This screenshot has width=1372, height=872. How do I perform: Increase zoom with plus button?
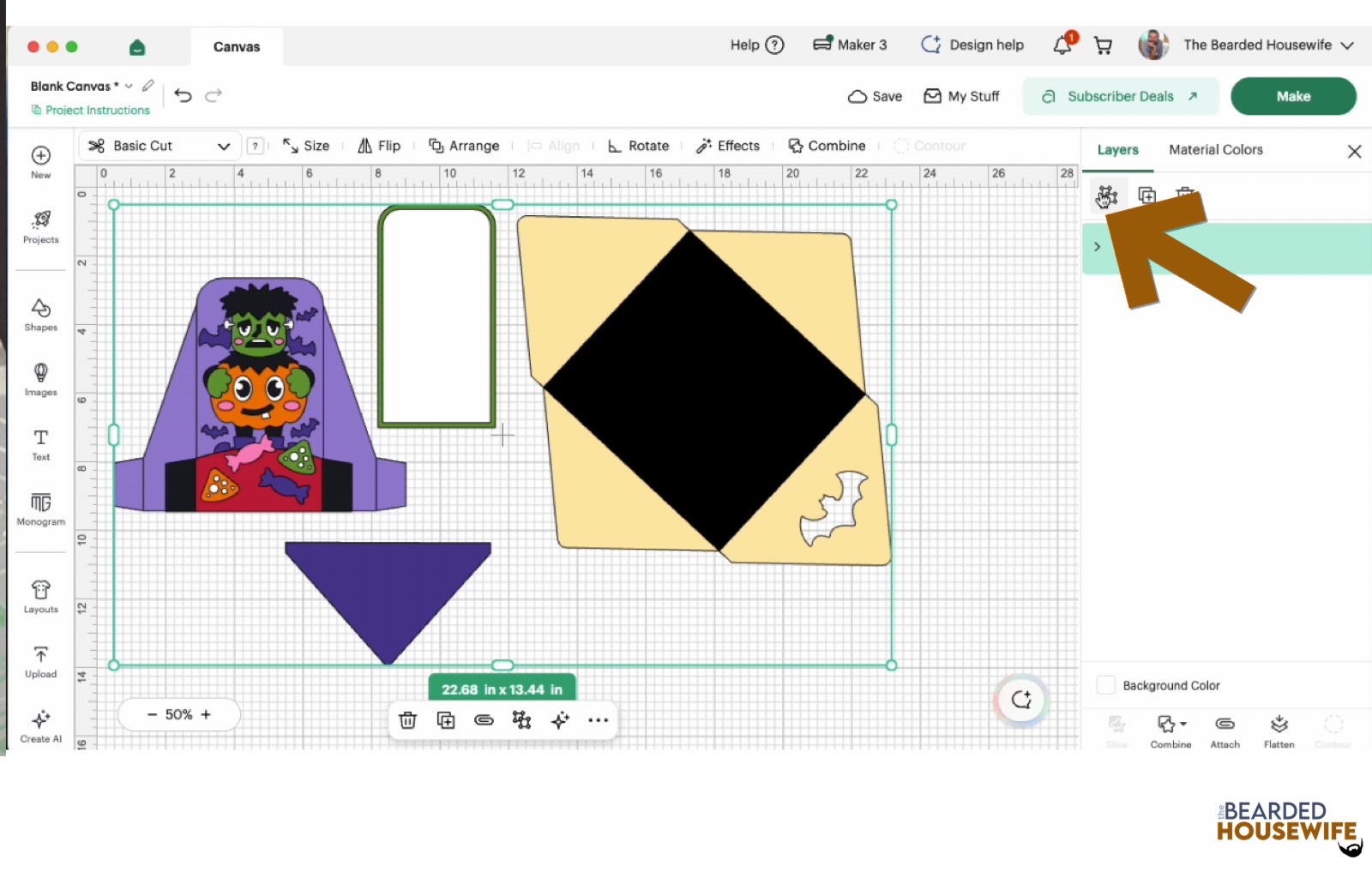click(206, 714)
